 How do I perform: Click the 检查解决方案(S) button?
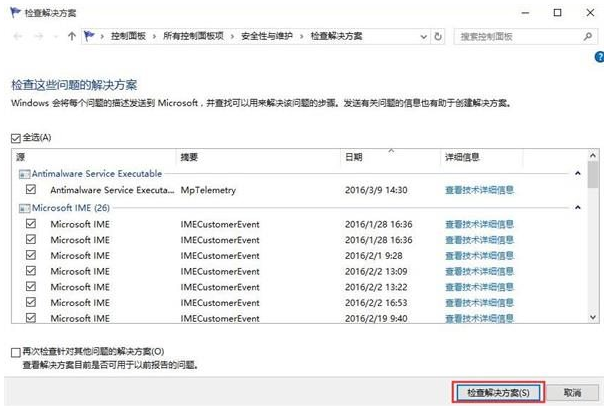(x=498, y=393)
